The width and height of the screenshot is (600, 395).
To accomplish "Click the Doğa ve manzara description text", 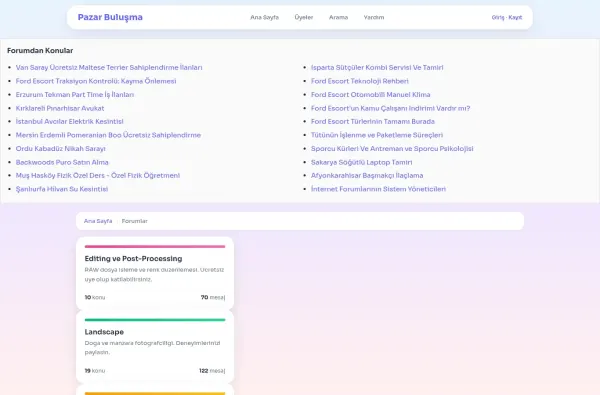I will [x=152, y=348].
